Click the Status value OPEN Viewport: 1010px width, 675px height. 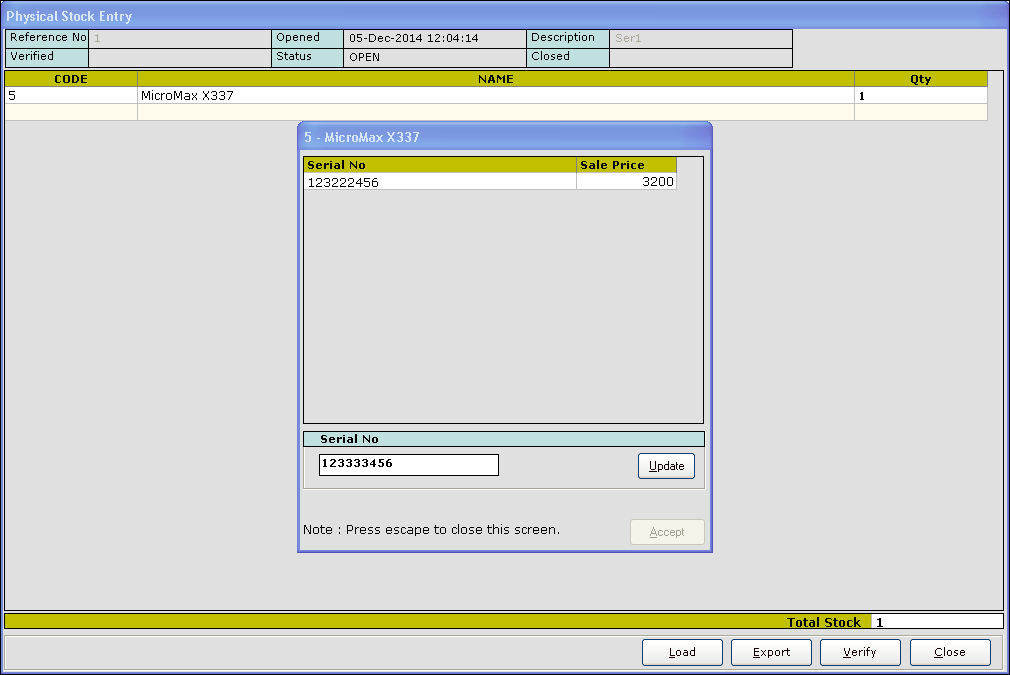coord(435,57)
